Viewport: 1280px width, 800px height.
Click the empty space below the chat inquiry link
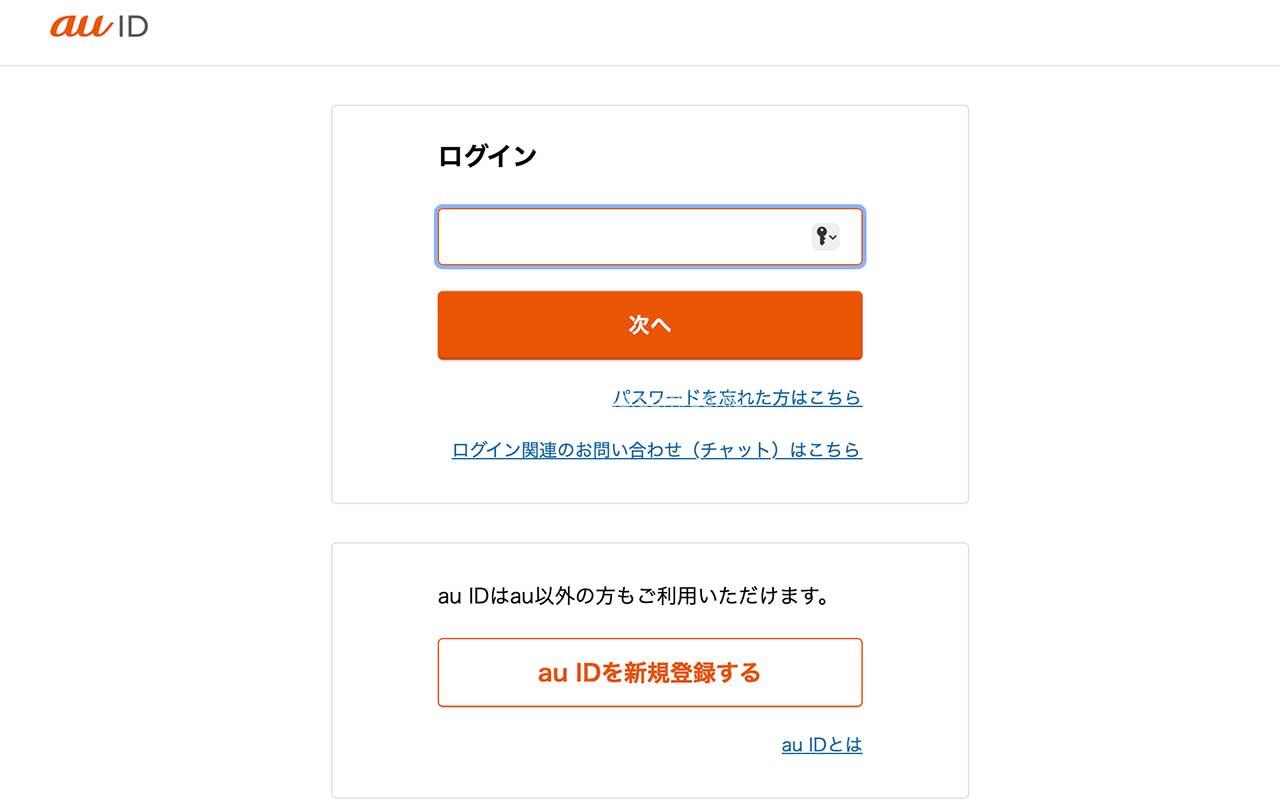[x=650, y=482]
